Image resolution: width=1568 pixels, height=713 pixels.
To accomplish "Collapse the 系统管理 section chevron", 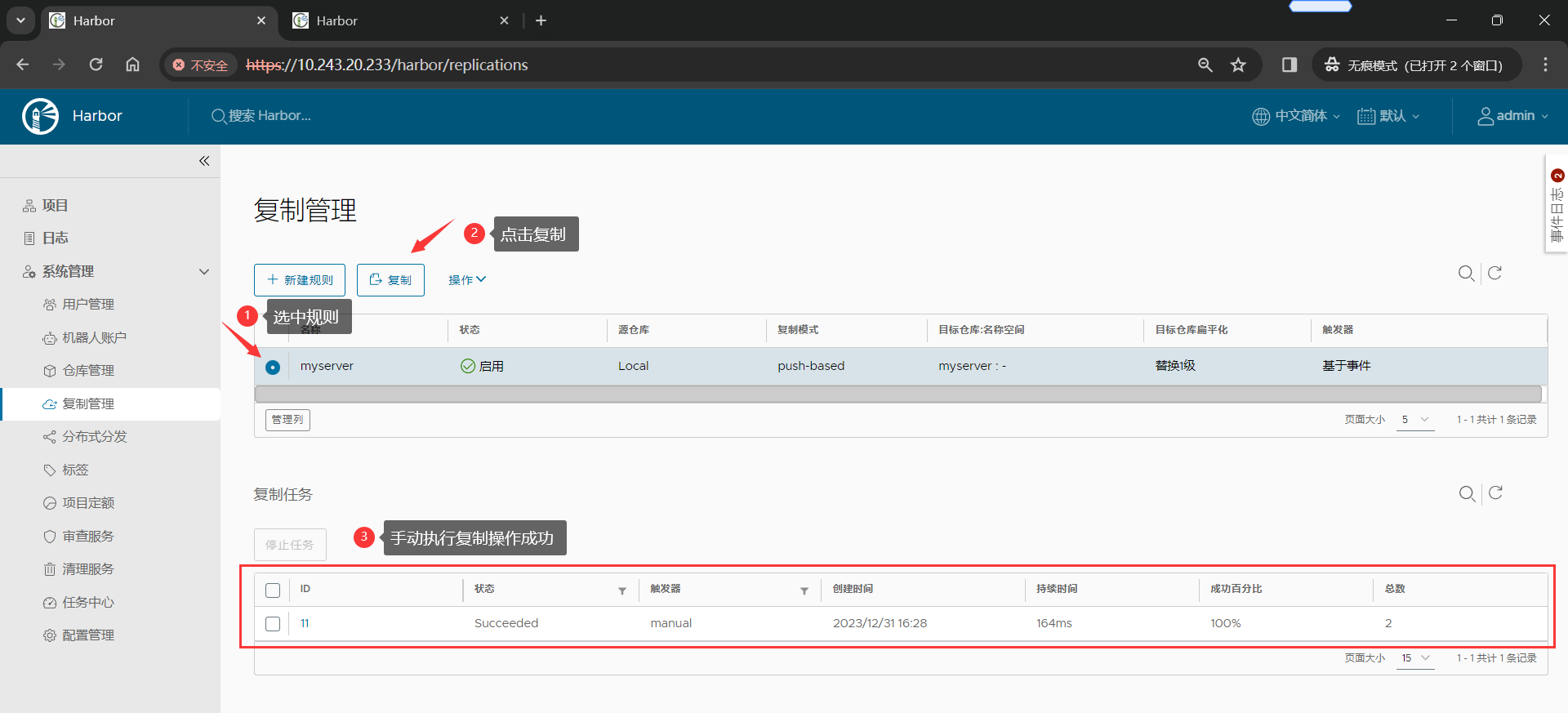I will pos(204,271).
